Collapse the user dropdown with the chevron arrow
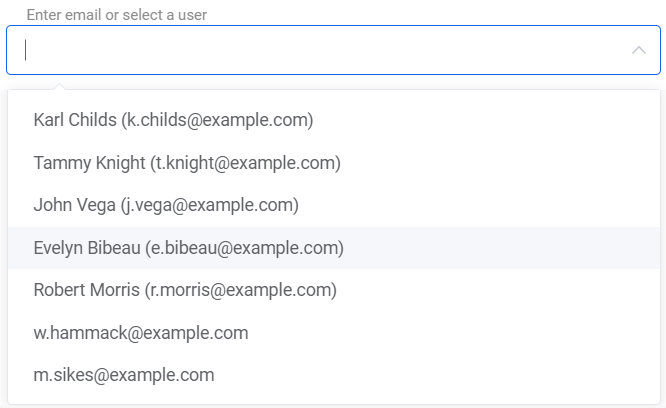The width and height of the screenshot is (666, 408). click(638, 50)
